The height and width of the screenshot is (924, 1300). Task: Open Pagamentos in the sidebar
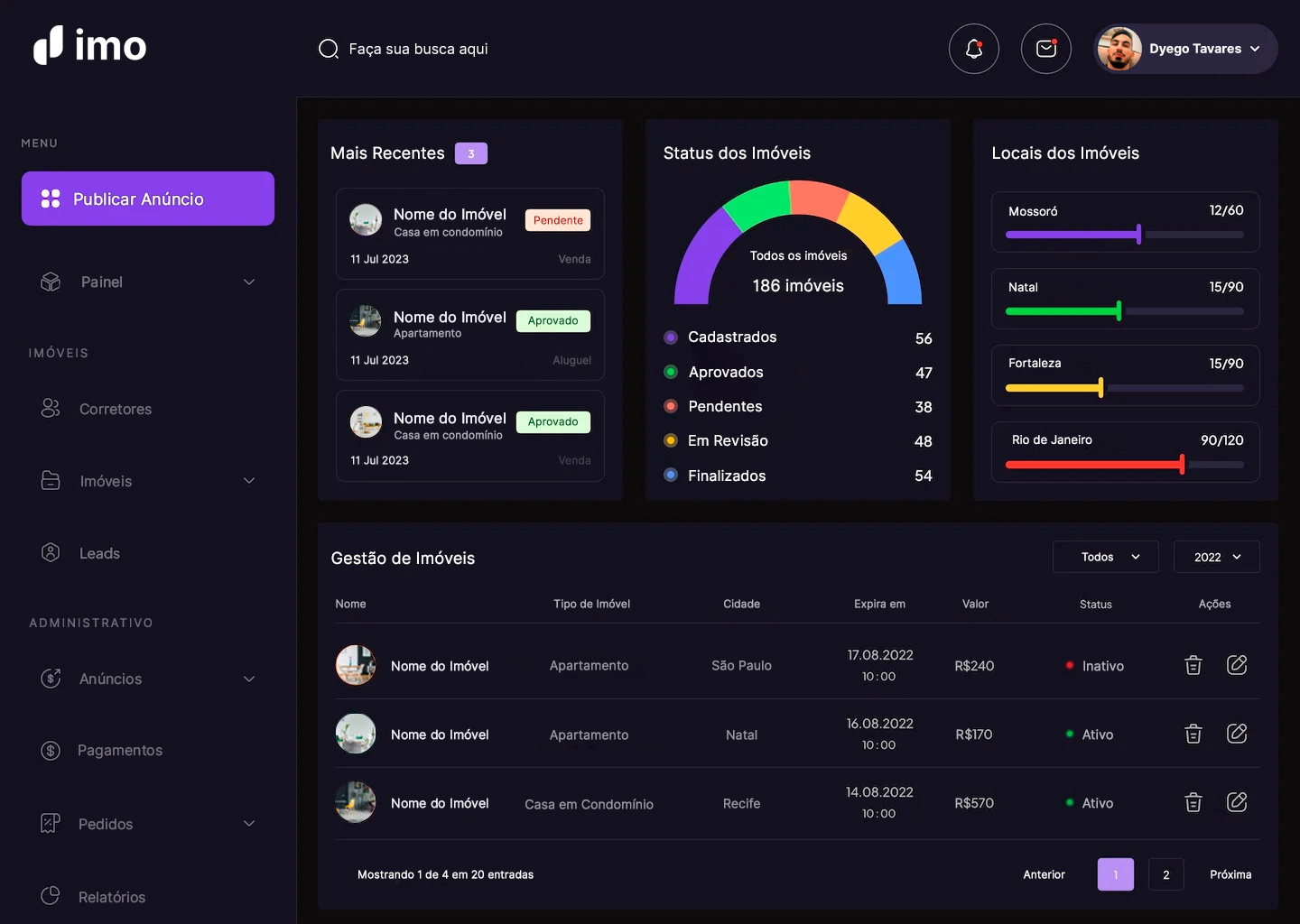click(119, 751)
